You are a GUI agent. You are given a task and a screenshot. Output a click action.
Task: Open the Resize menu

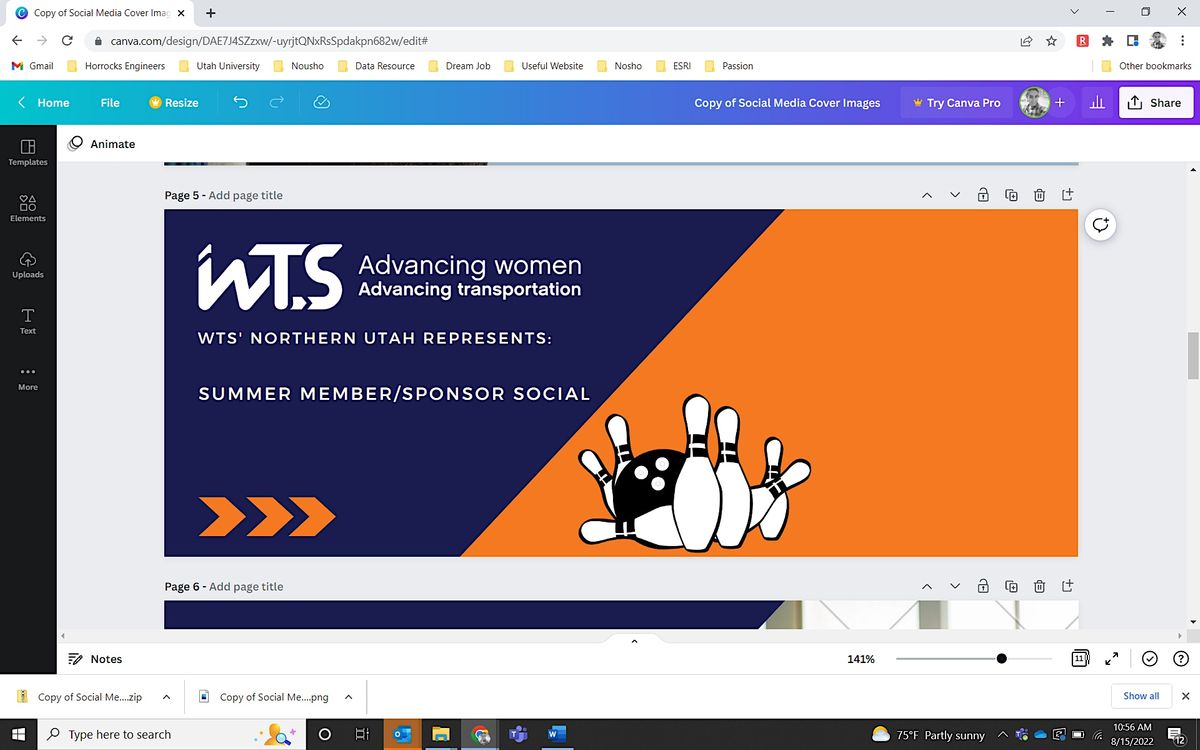[173, 102]
